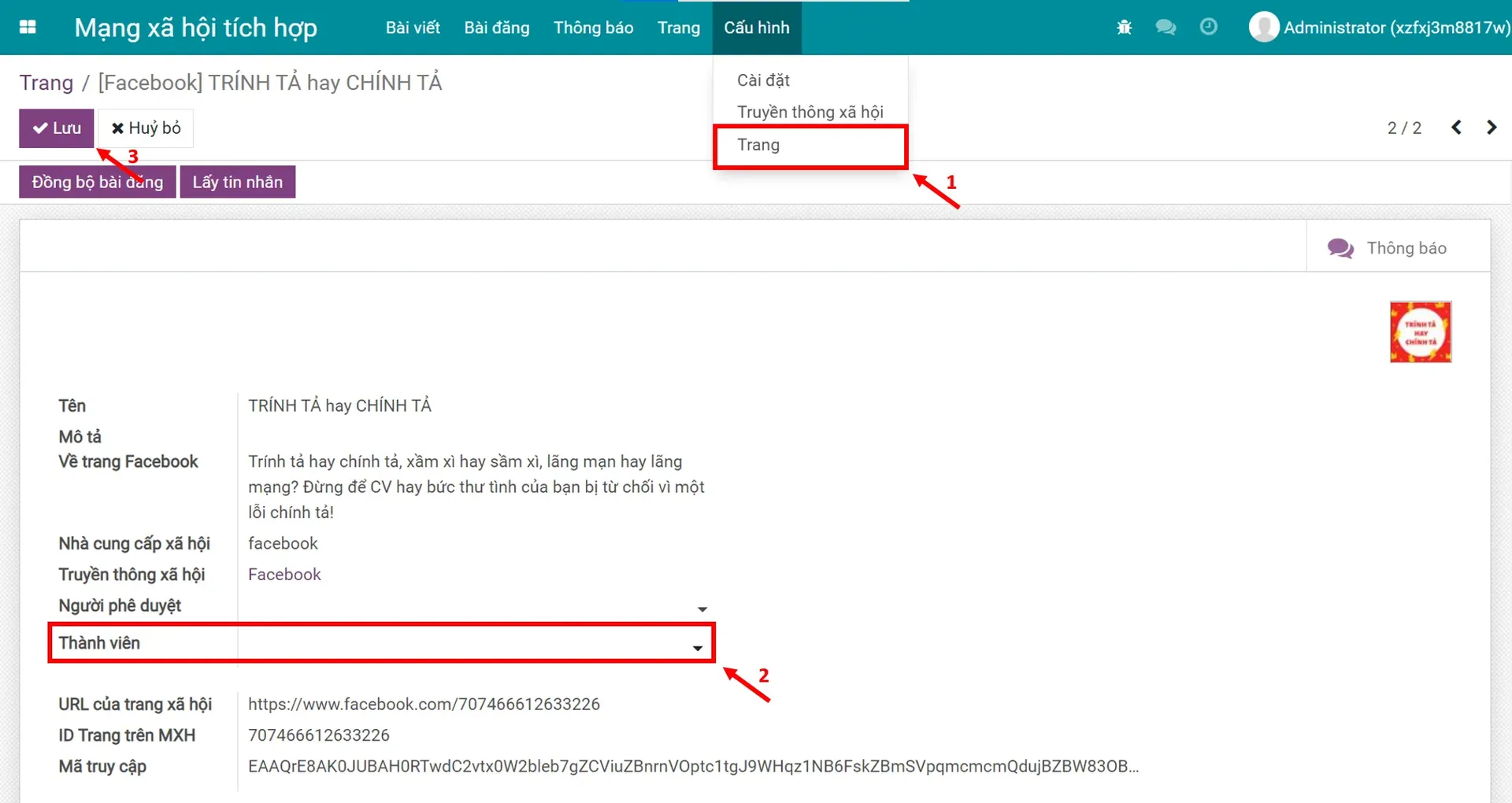Screen dimensions: 1512x803
Task: Click the Administrator user avatar
Action: coord(1264,28)
